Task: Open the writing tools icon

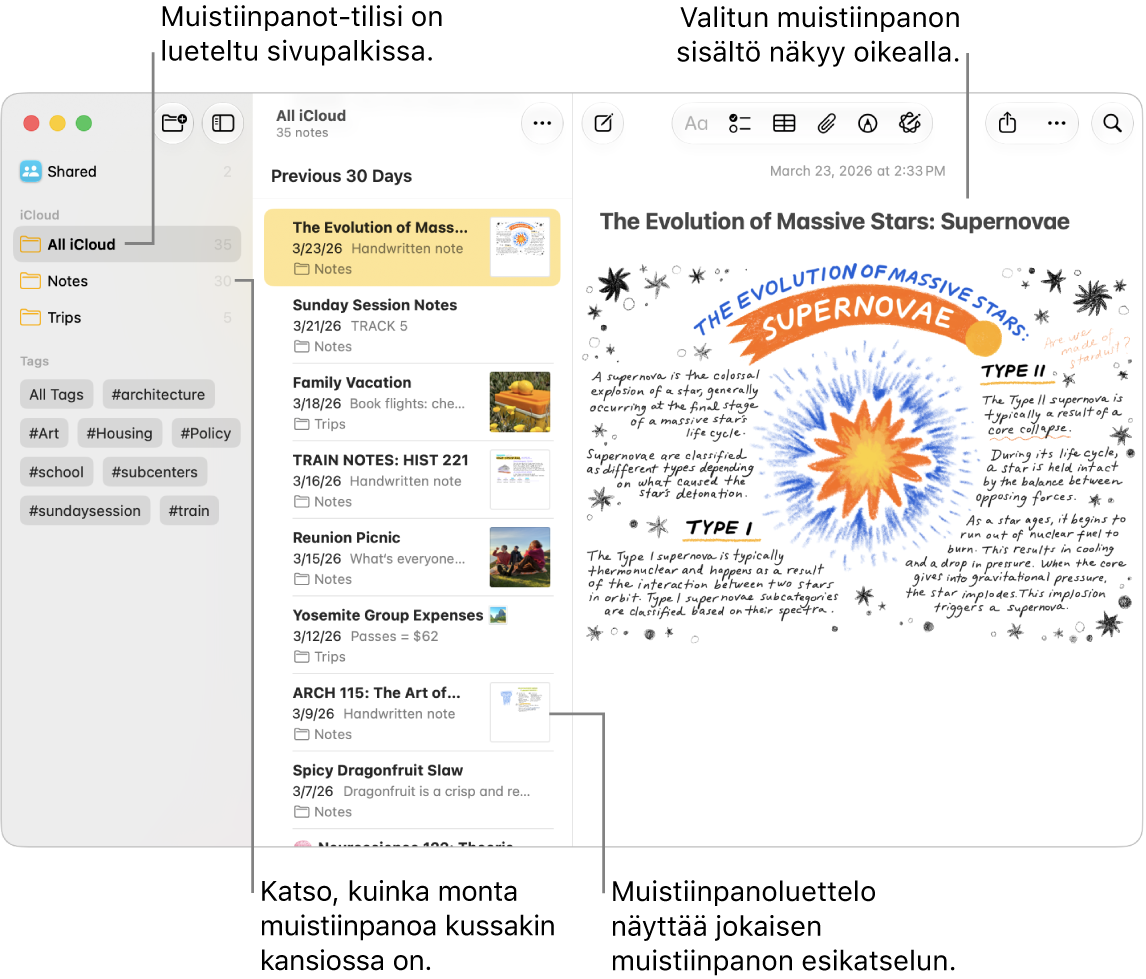Action: (910, 123)
